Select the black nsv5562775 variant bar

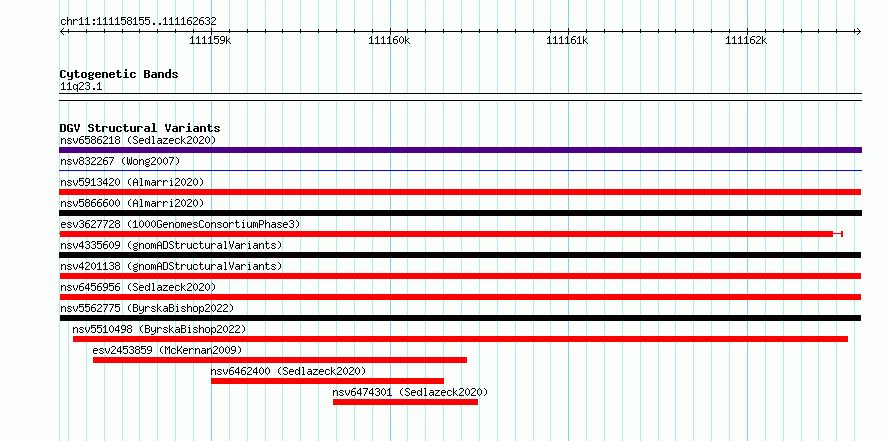(460, 318)
